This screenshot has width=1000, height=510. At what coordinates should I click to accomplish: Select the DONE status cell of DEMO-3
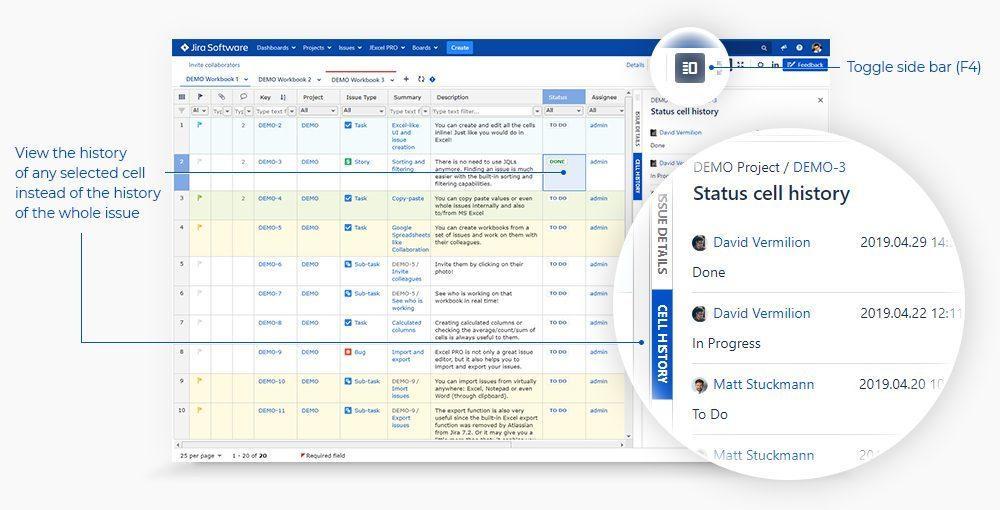564,172
